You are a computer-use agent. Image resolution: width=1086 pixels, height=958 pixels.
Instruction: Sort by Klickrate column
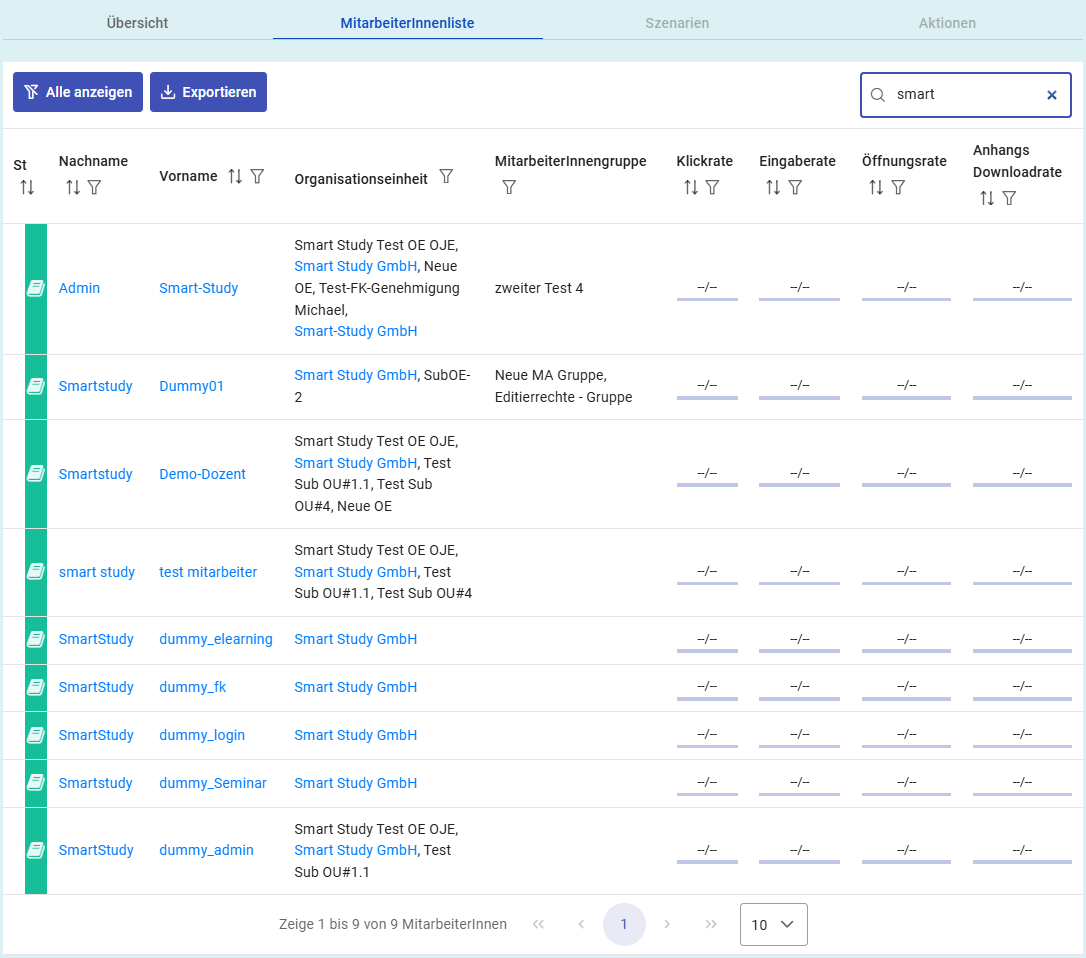691,187
